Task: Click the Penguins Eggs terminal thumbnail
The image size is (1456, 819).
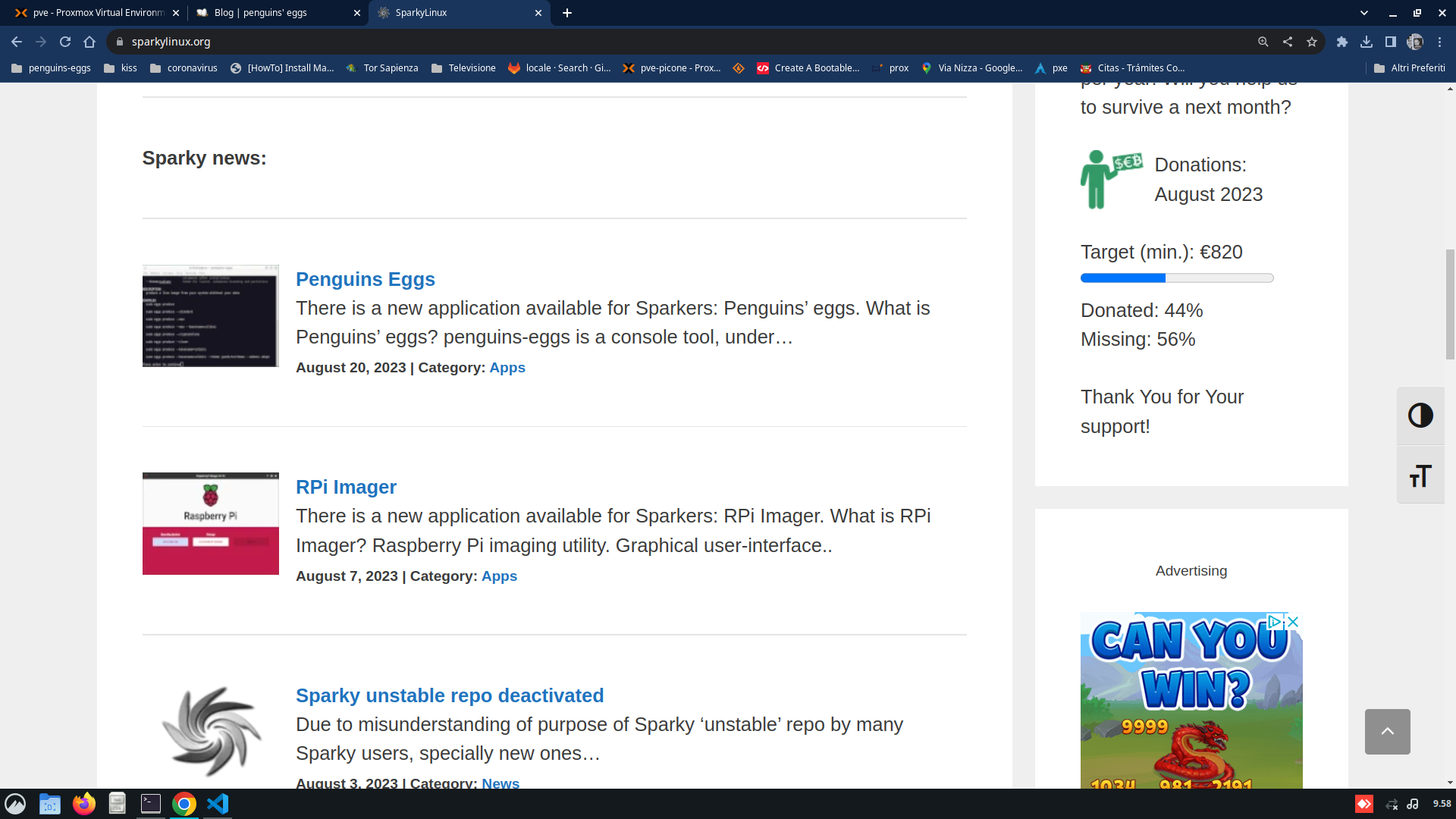Action: click(x=211, y=315)
